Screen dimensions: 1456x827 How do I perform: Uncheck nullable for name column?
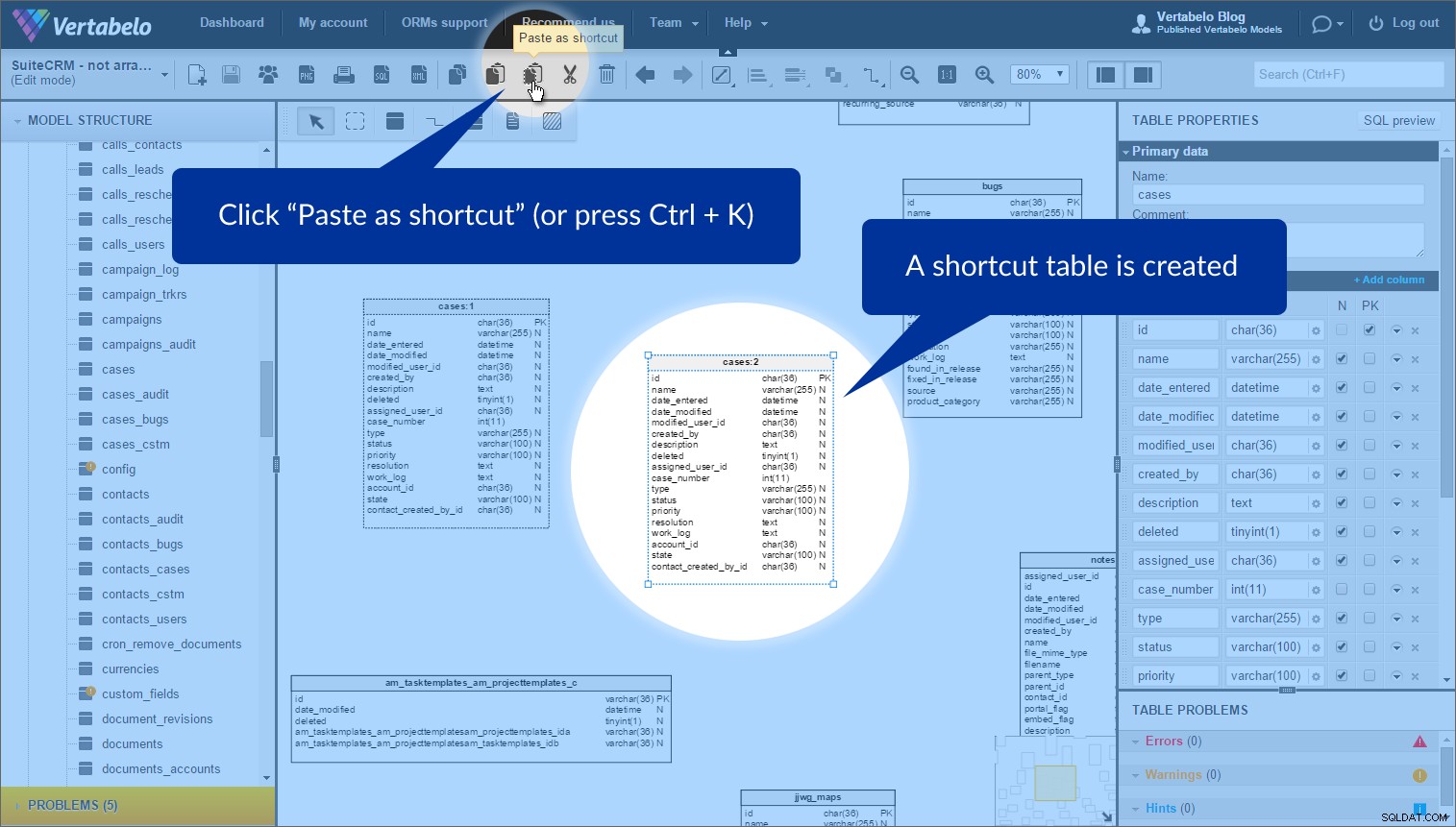click(x=1342, y=358)
